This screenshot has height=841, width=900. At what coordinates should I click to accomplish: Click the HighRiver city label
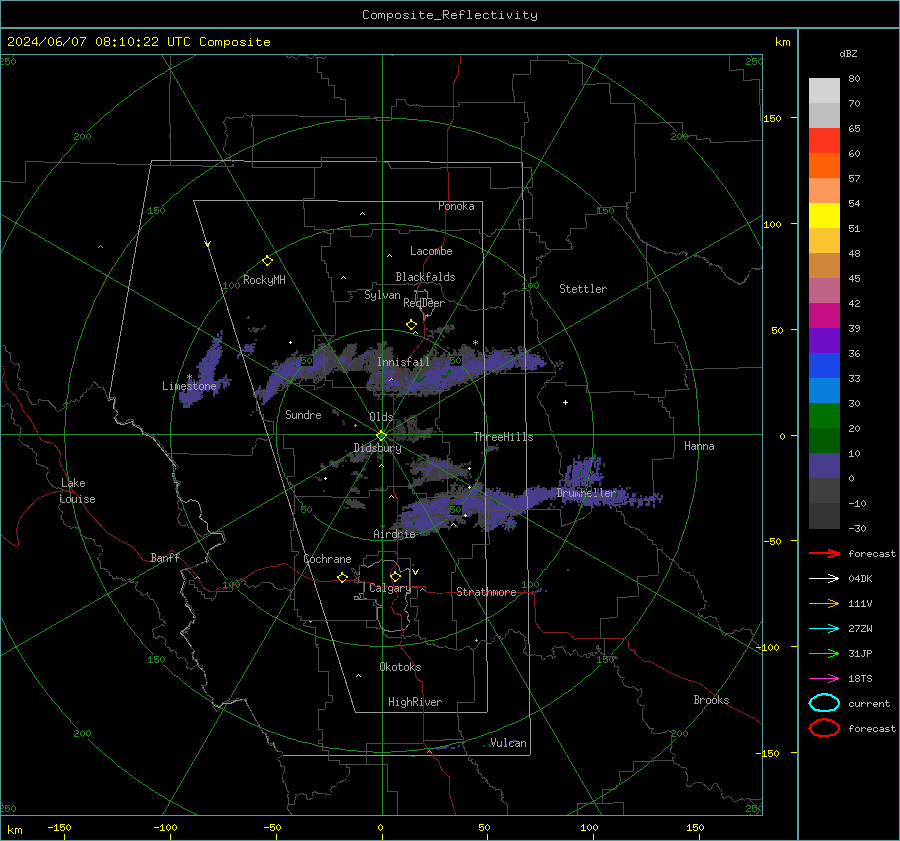click(415, 702)
